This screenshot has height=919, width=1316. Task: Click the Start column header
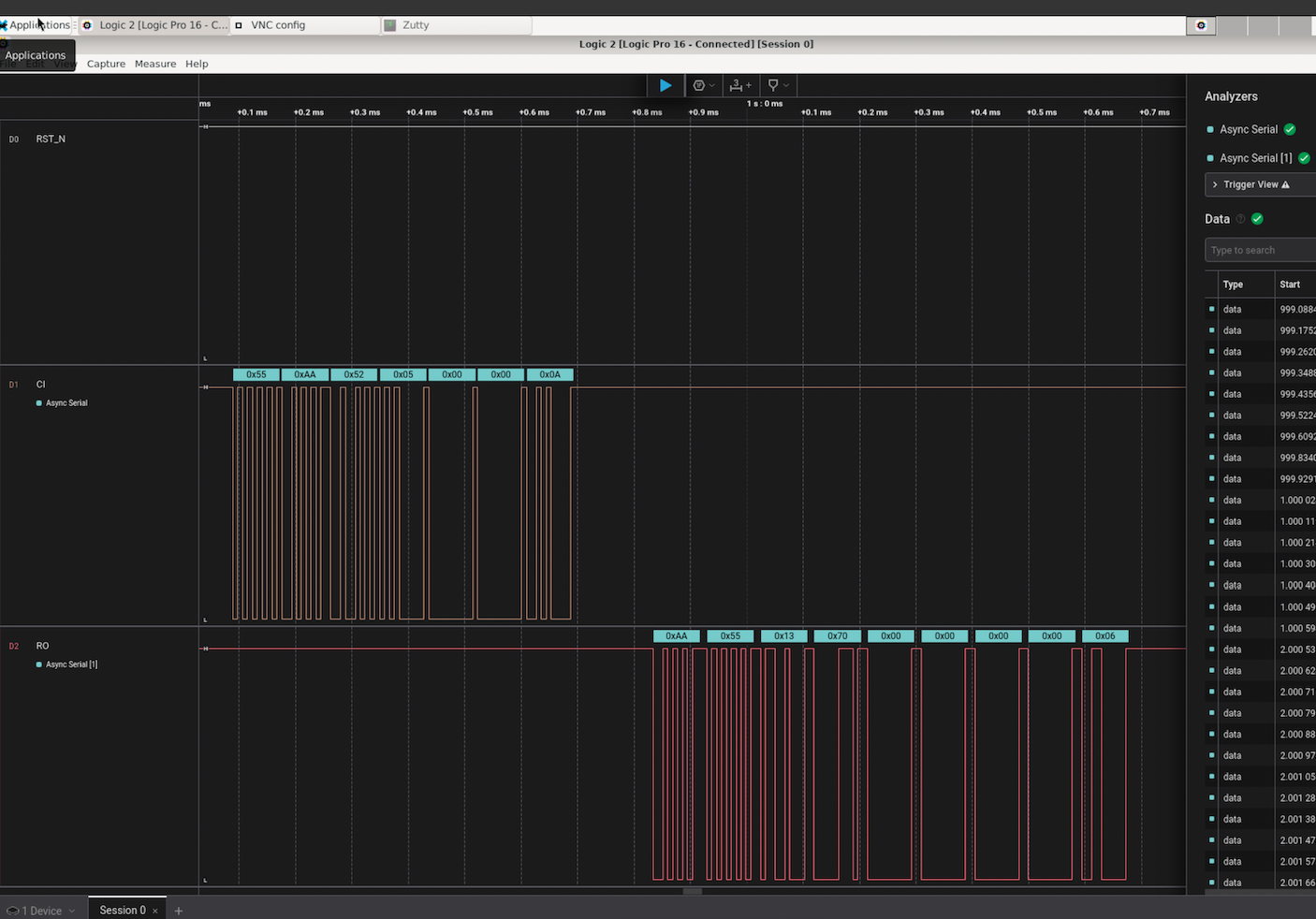(x=1290, y=284)
